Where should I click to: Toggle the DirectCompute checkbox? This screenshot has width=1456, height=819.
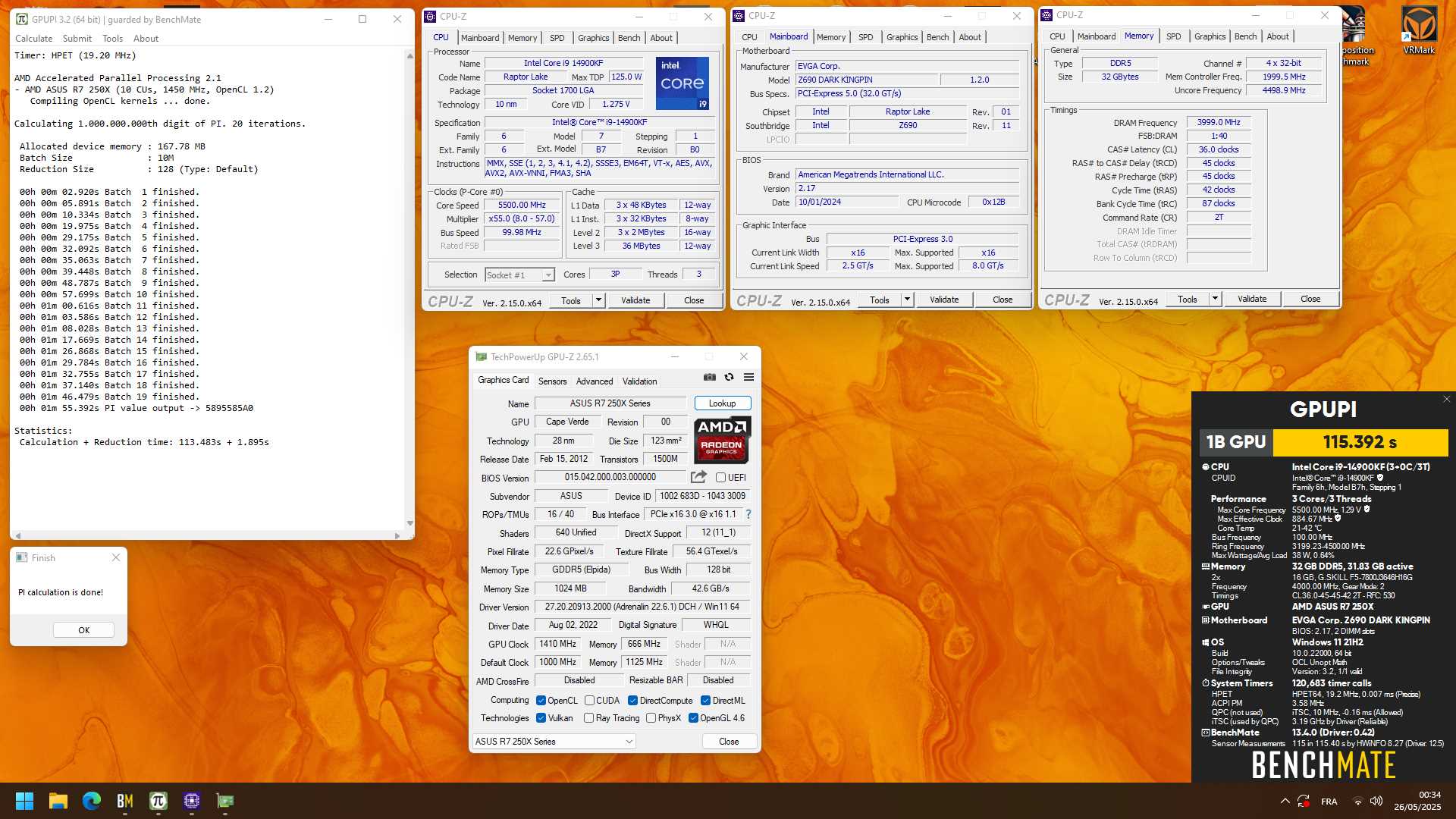pyautogui.click(x=632, y=701)
